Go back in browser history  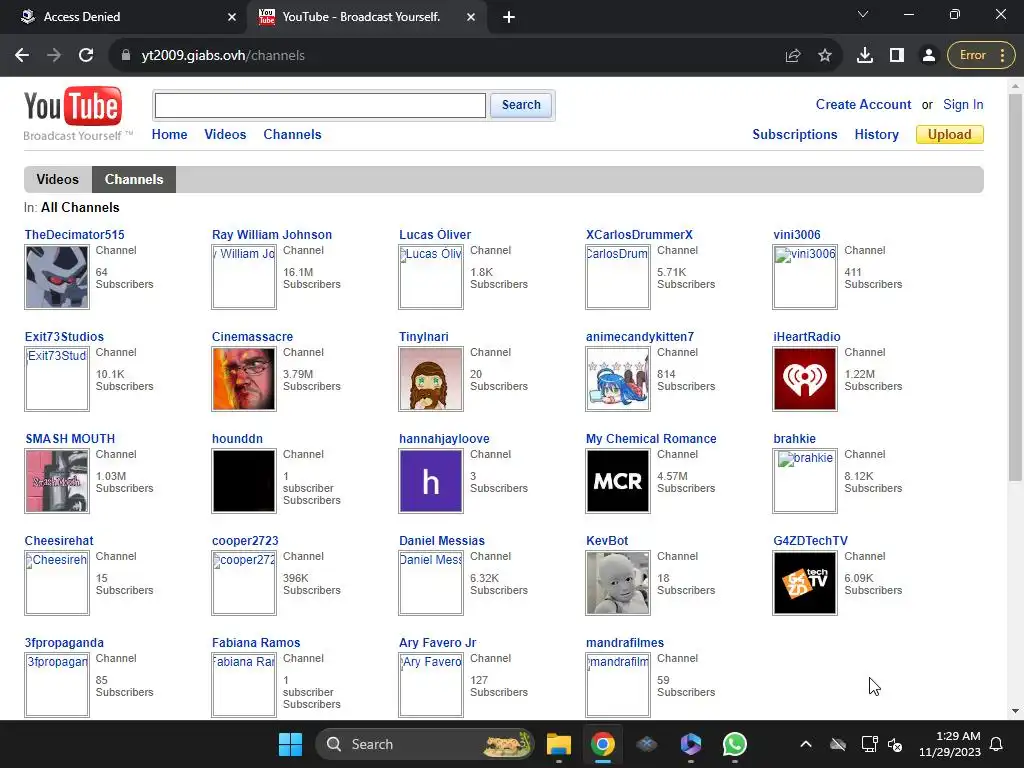[22, 56]
